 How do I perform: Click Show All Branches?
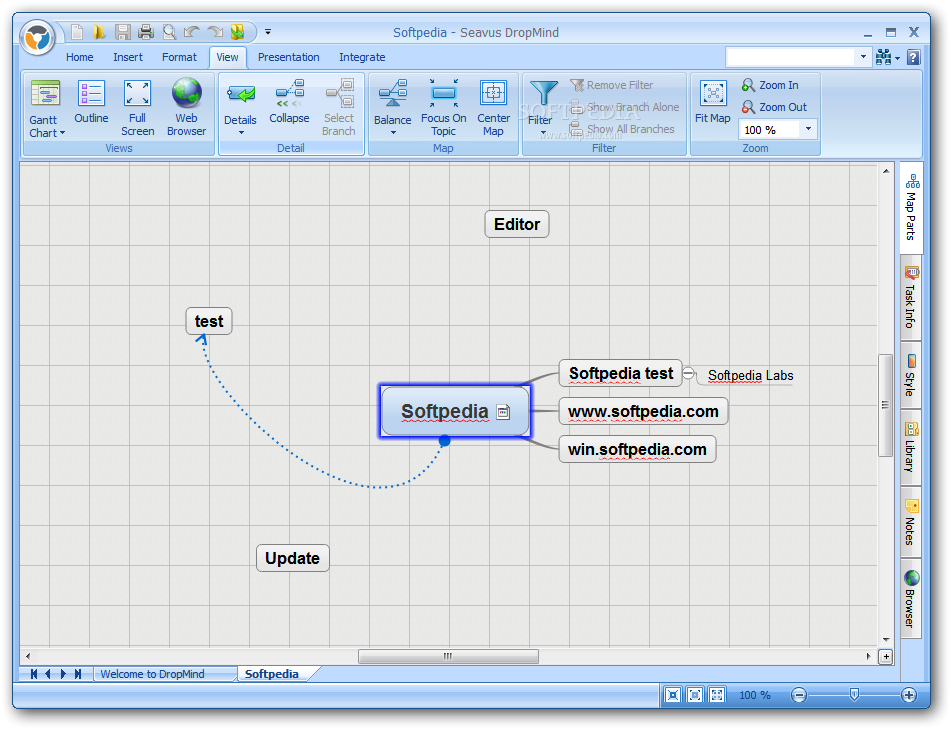tap(622, 129)
